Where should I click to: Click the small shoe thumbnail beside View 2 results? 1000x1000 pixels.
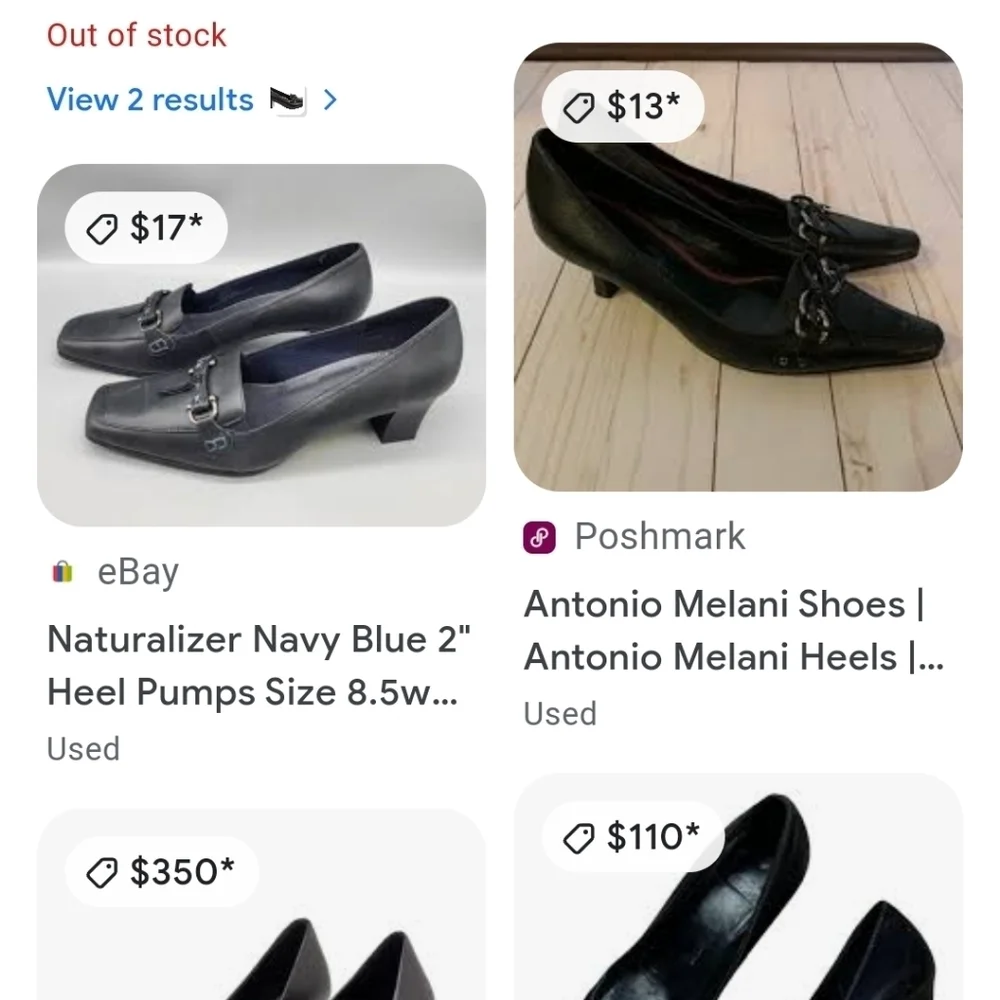coord(289,99)
